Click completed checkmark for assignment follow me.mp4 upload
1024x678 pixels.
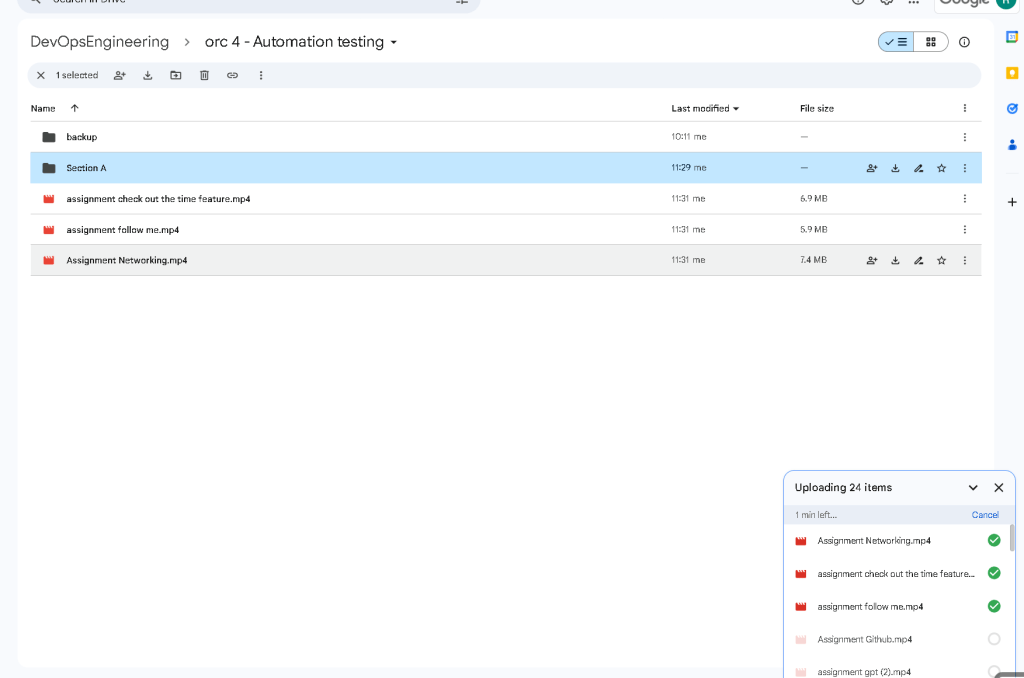point(994,606)
